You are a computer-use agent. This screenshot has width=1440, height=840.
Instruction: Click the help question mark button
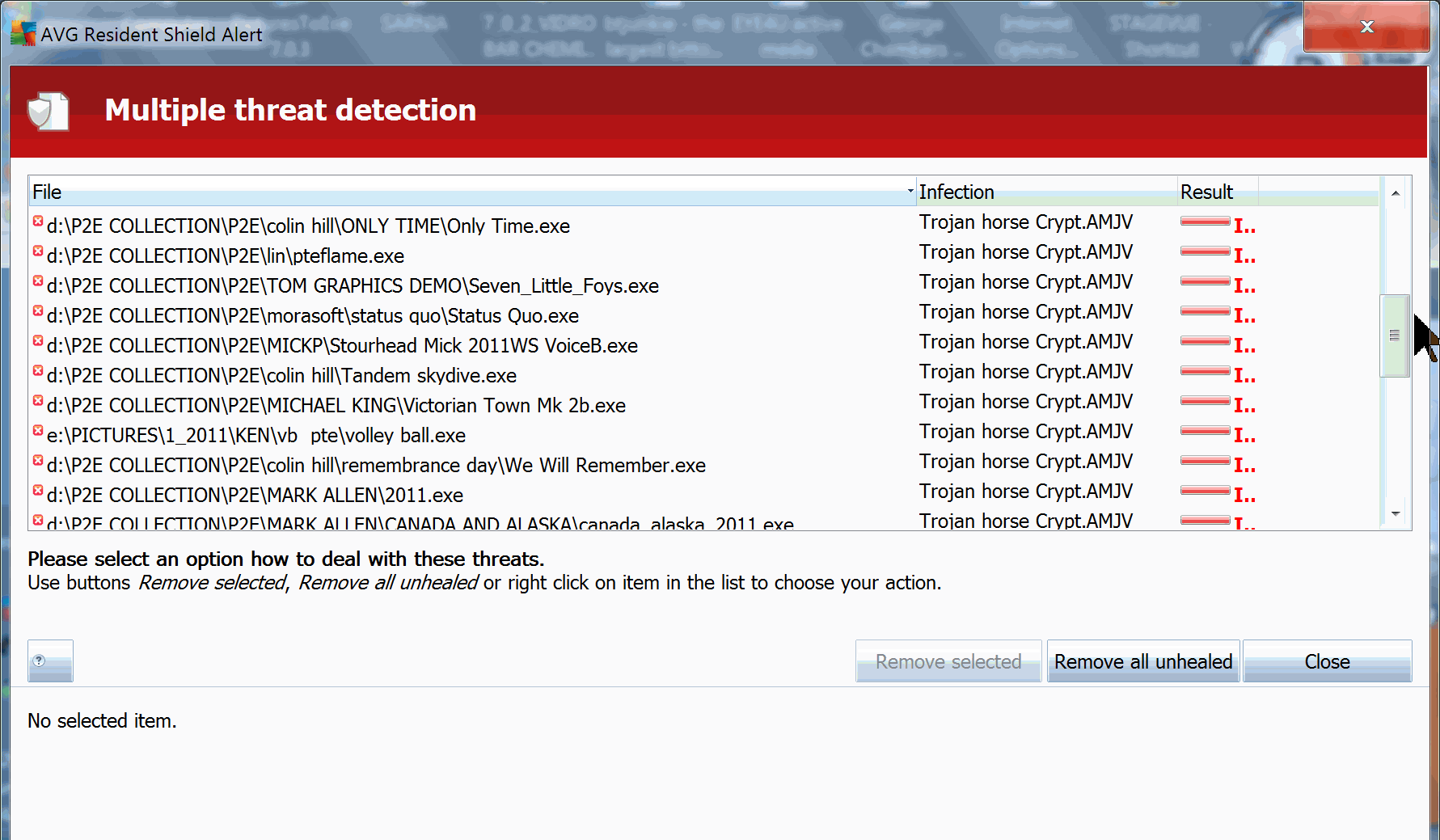49,661
